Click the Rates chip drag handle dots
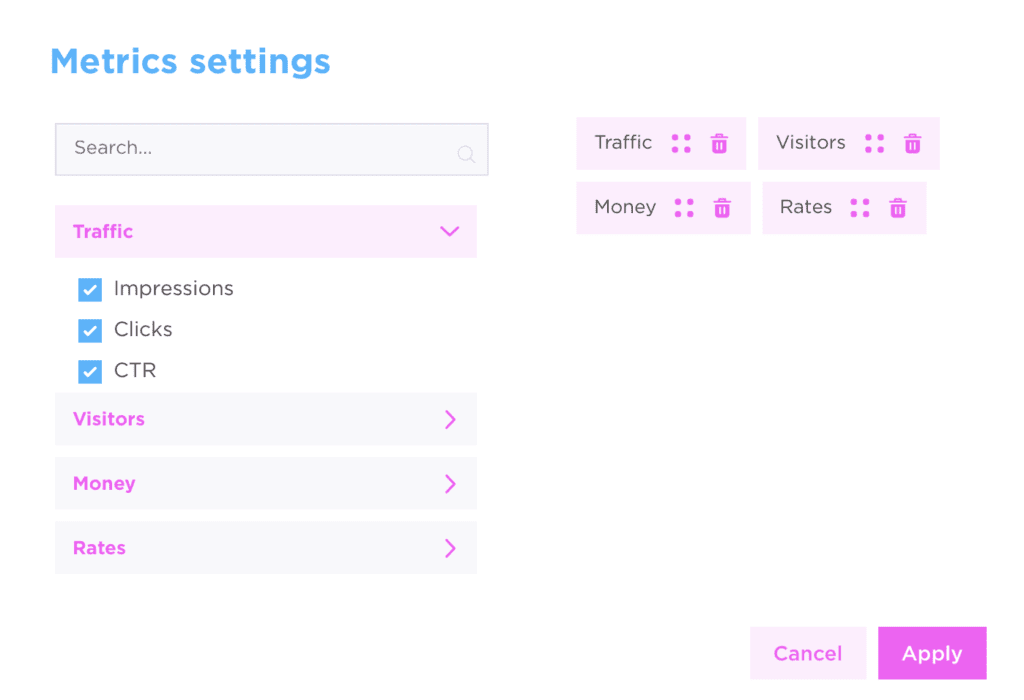The image size is (1024, 700). pos(860,208)
